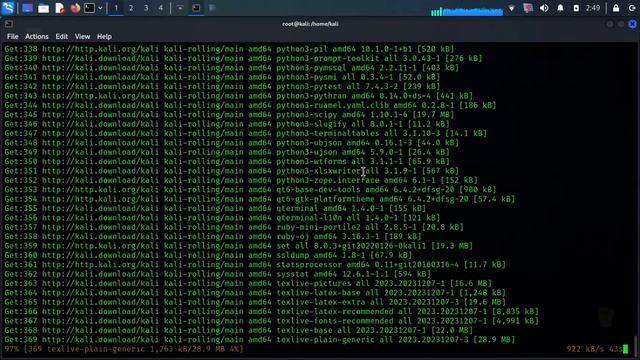This screenshot has height=360, width=640.
Task: Click the terminal vertical scrollbar
Action: point(635,345)
